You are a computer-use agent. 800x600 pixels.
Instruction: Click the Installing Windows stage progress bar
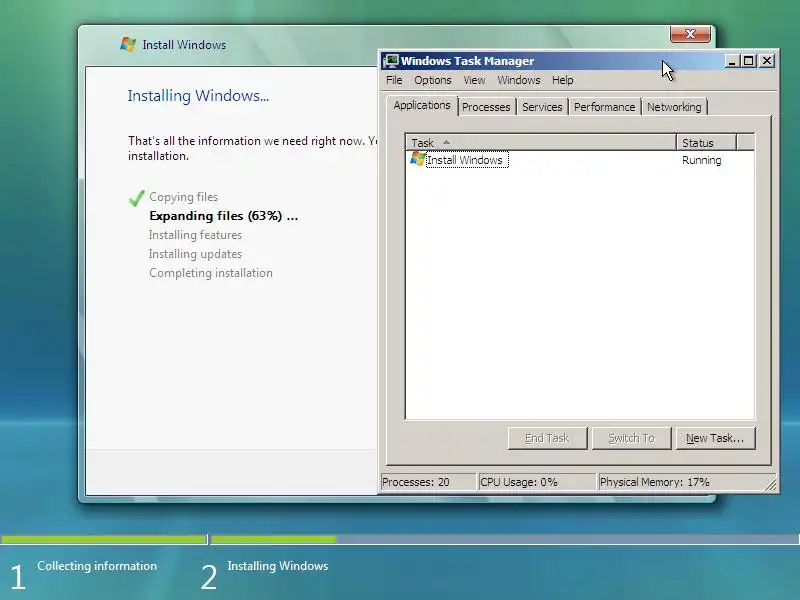[x=505, y=539]
